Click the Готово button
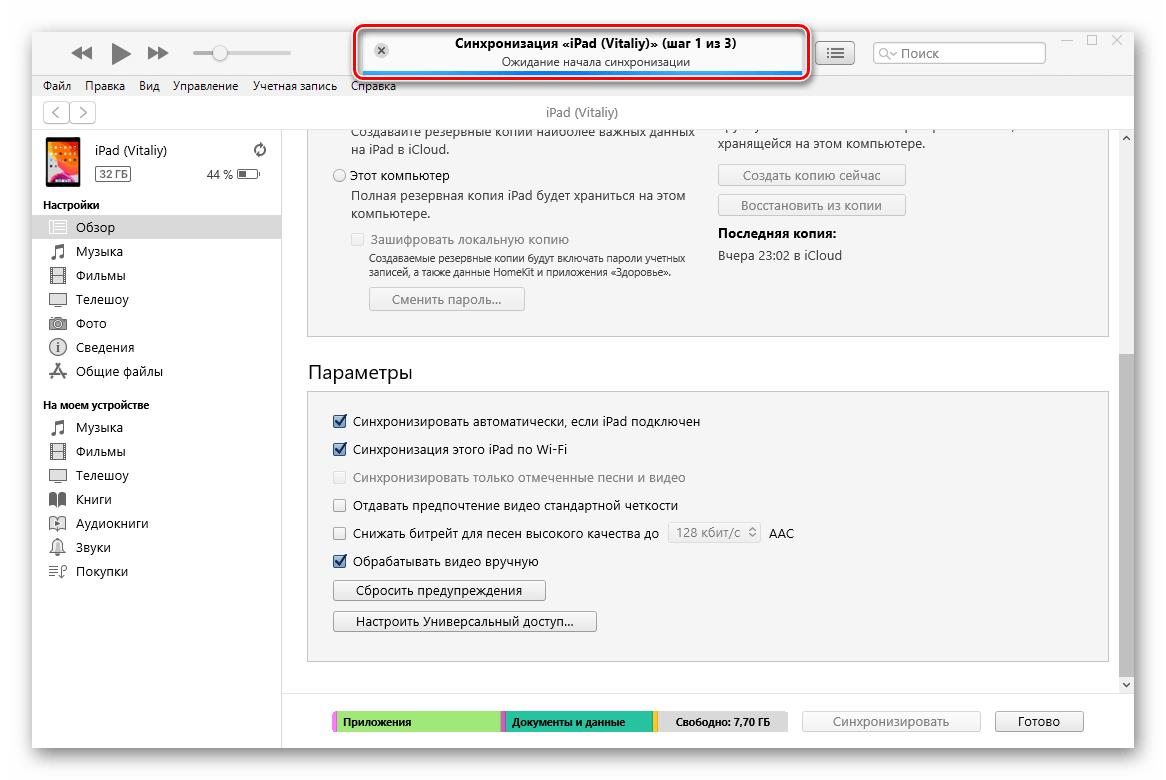This screenshot has height=780, width=1166. (1038, 721)
